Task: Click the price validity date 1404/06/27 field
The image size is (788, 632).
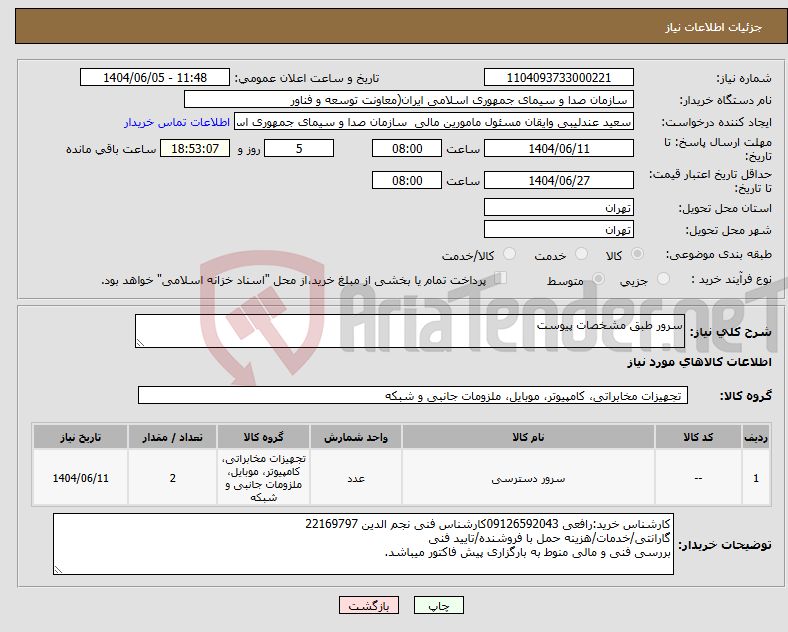Action: click(x=558, y=180)
